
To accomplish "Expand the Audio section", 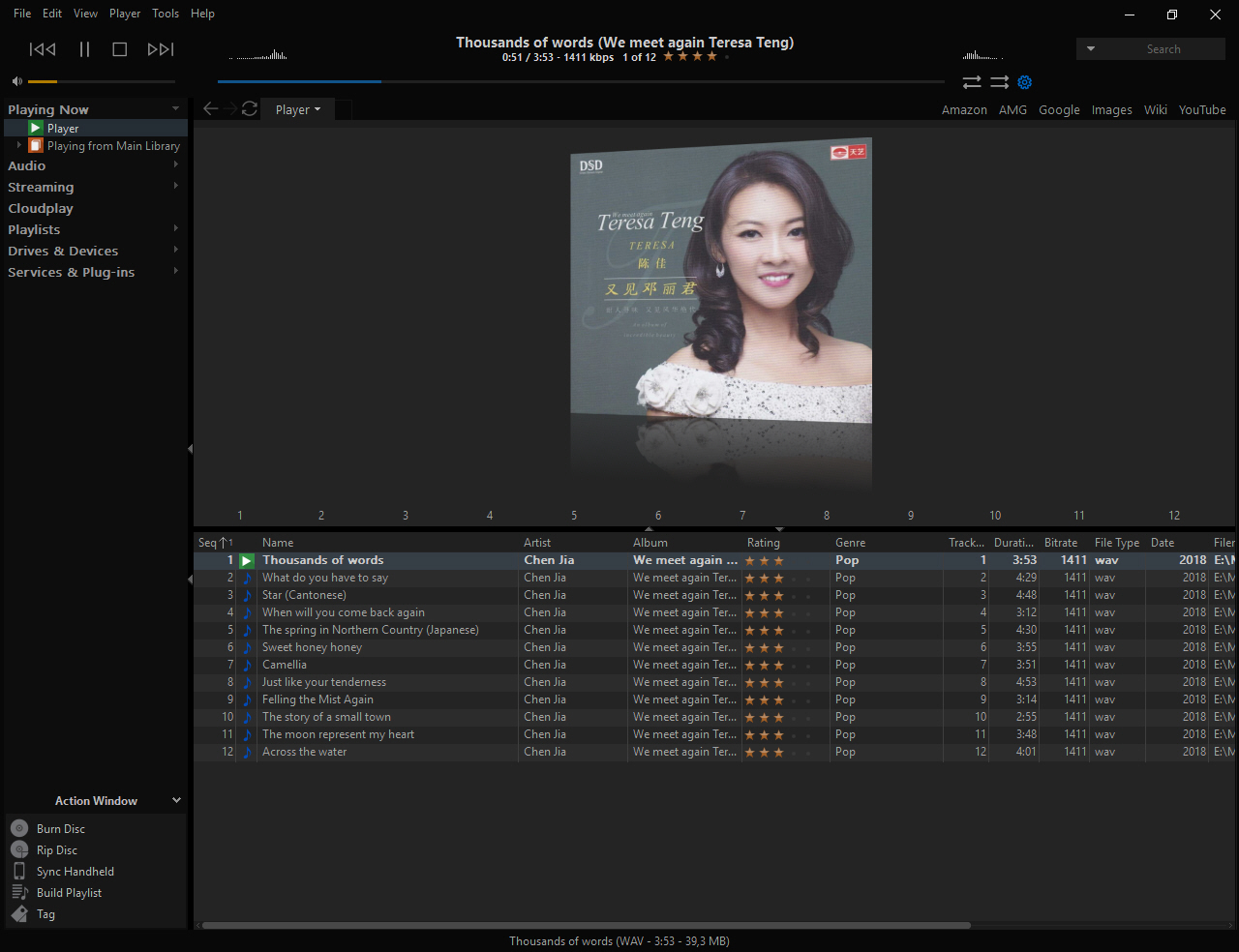I will [175, 164].
